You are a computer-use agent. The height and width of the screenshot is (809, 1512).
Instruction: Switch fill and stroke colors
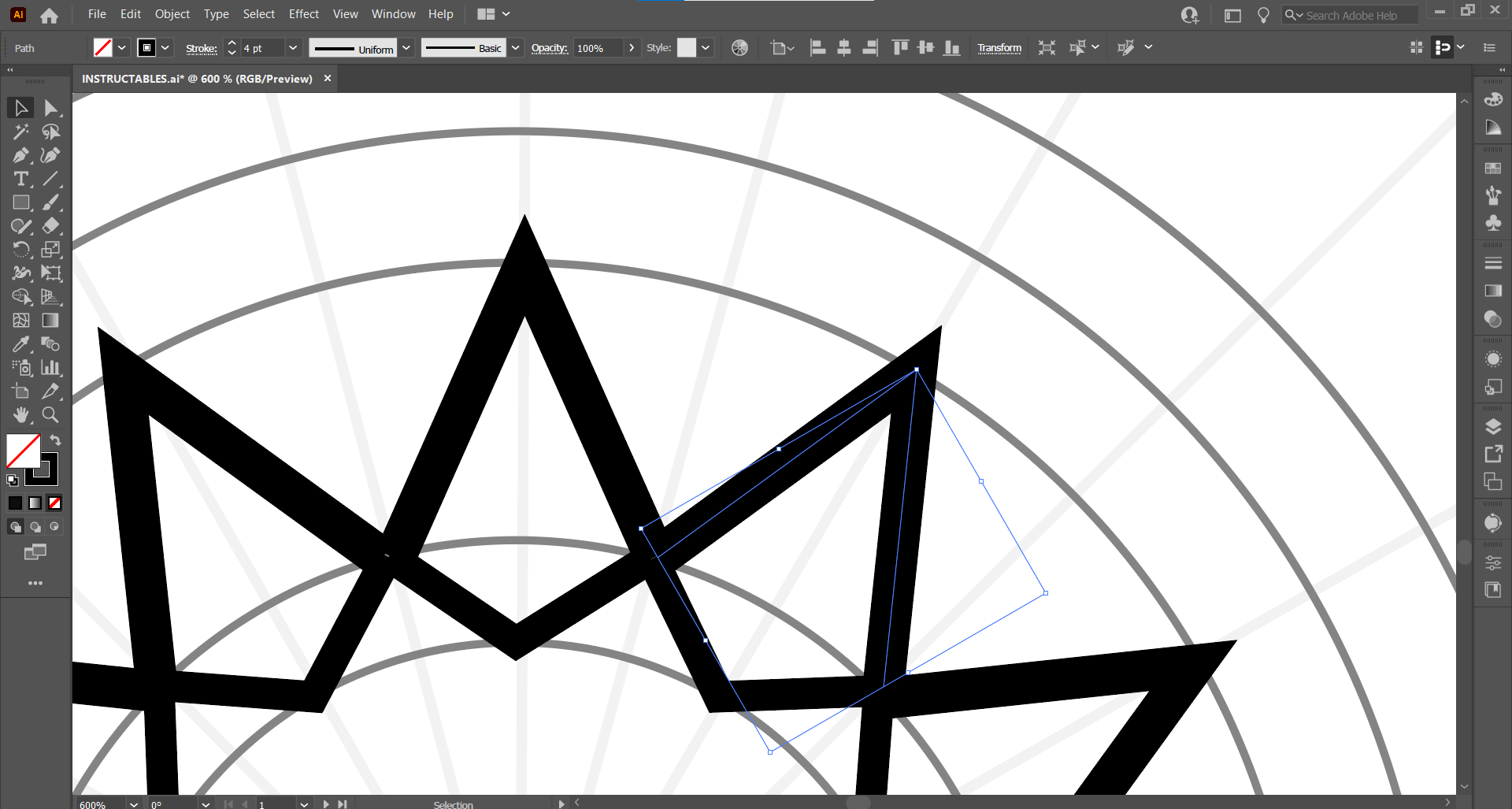pyautogui.click(x=55, y=440)
